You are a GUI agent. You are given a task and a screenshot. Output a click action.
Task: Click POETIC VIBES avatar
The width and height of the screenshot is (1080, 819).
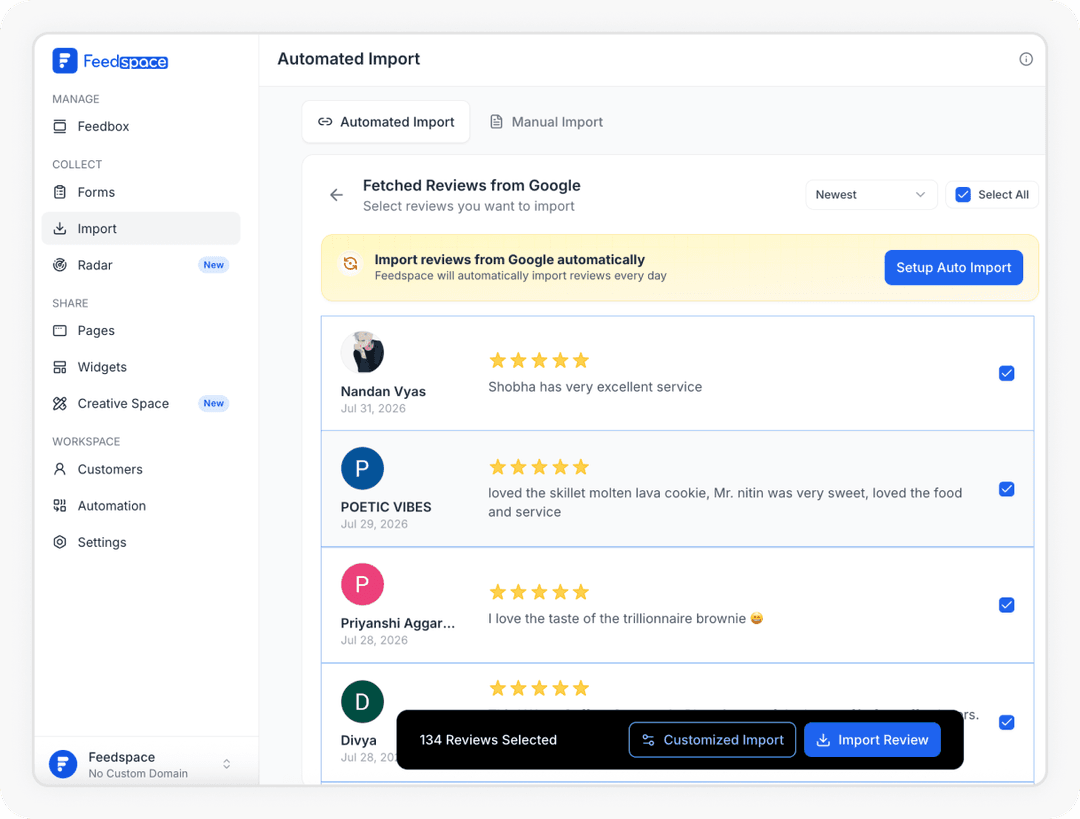pyautogui.click(x=362, y=468)
